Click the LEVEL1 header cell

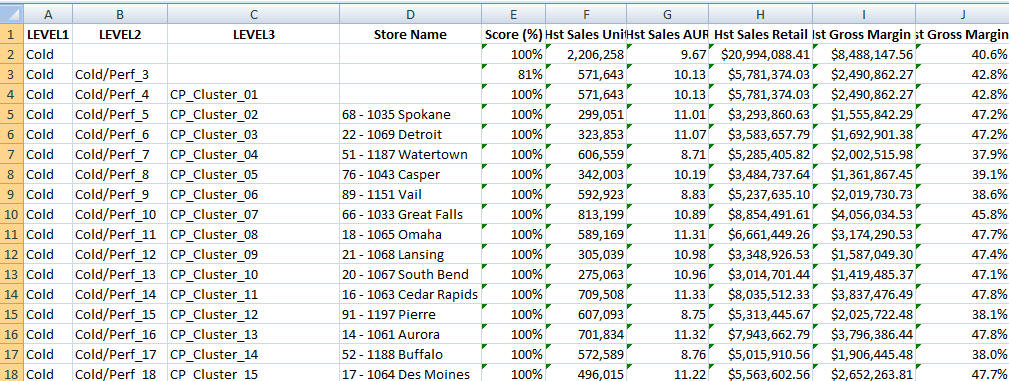pyautogui.click(x=48, y=35)
